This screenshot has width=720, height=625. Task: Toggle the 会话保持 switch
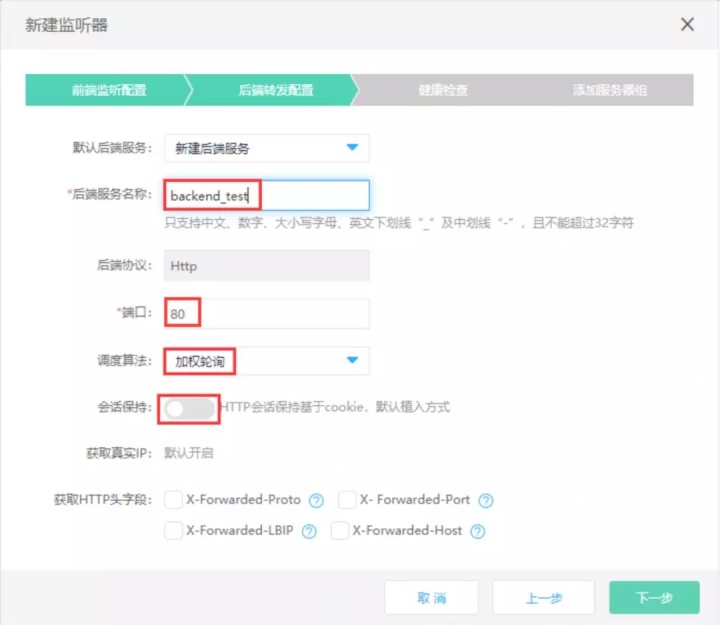(x=190, y=409)
